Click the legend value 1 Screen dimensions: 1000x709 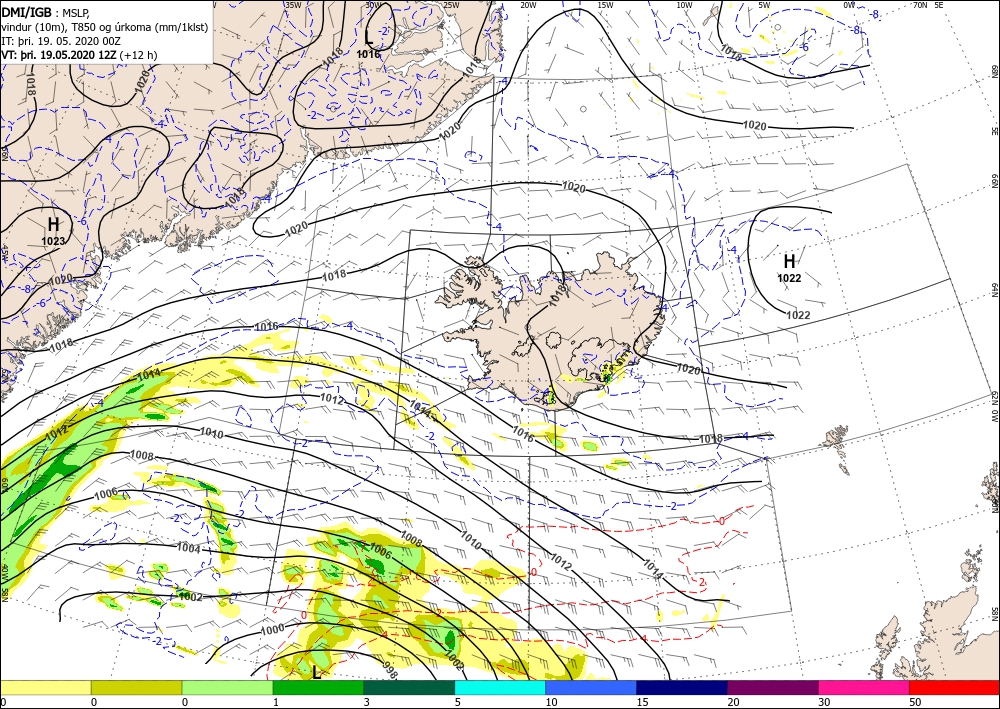(x=276, y=702)
